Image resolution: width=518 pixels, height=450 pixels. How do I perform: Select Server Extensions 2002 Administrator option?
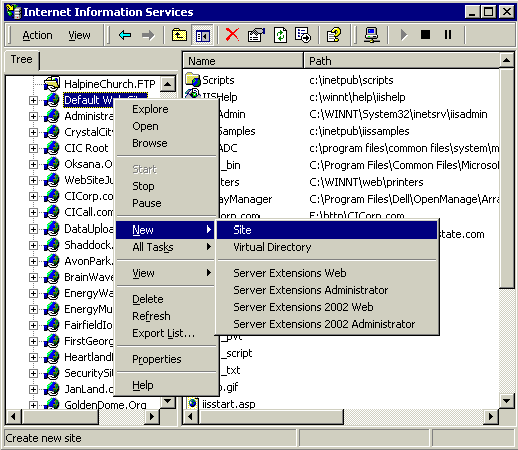327,324
